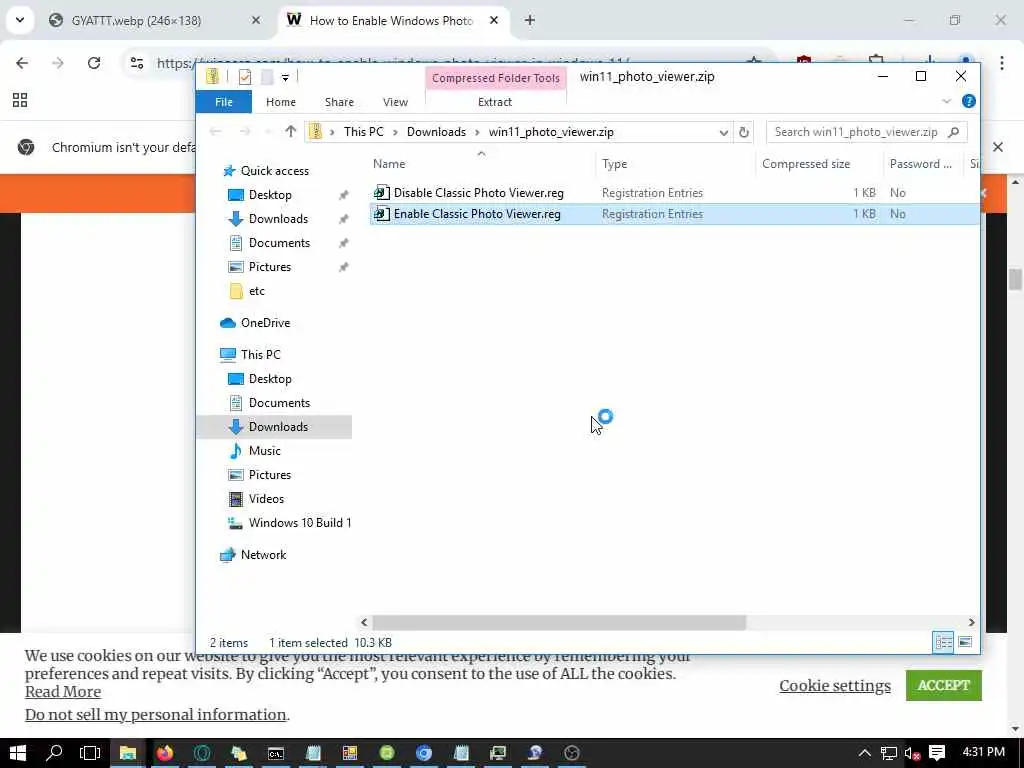Open the browser apps grid icon
This screenshot has width=1024, height=768.
pos(20,100)
